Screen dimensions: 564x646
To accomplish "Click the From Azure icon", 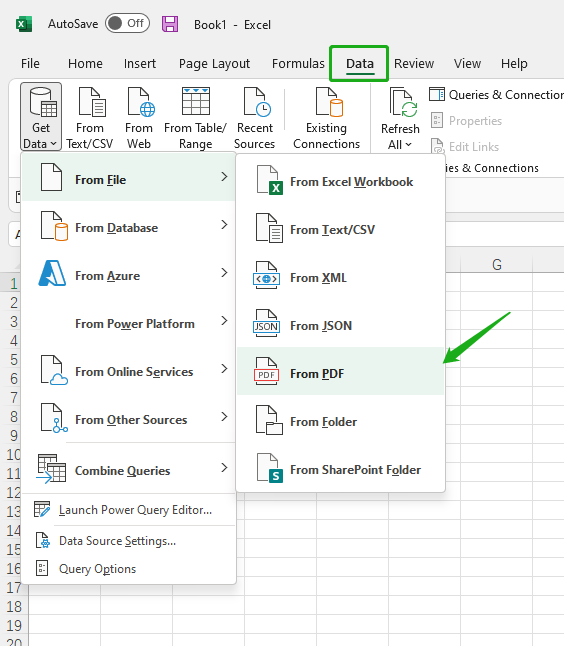I will point(52,273).
